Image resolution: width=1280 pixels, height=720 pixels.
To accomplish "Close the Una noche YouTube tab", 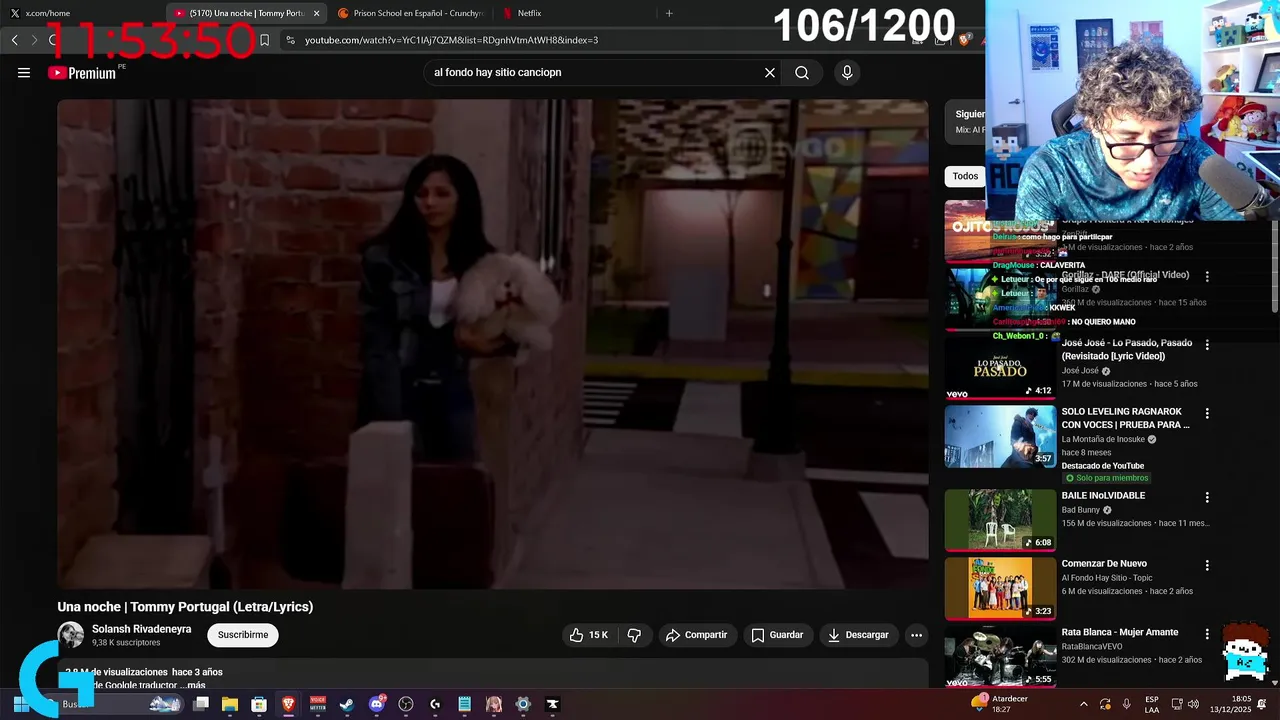I will coord(317,13).
